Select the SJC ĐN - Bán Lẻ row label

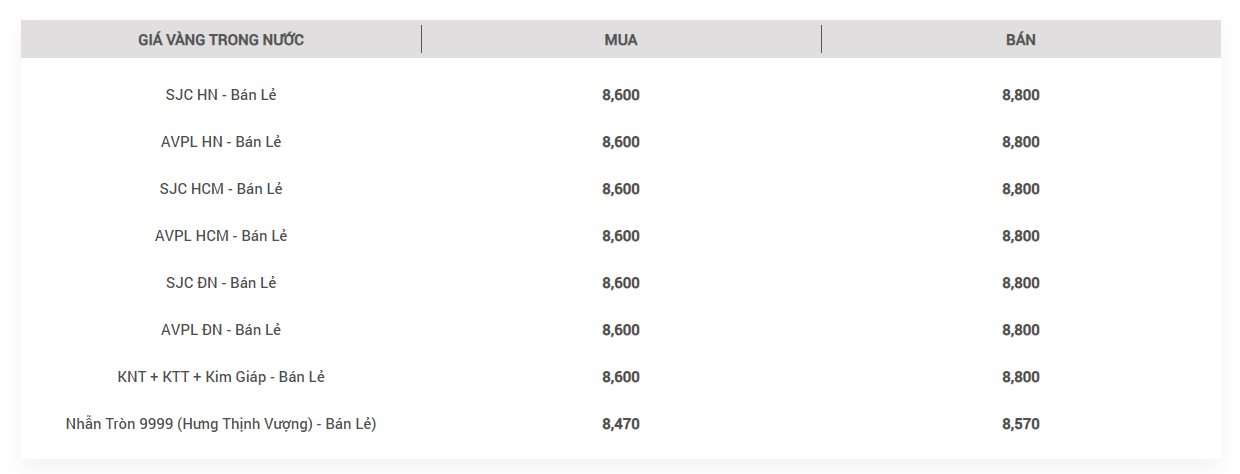coord(221,283)
